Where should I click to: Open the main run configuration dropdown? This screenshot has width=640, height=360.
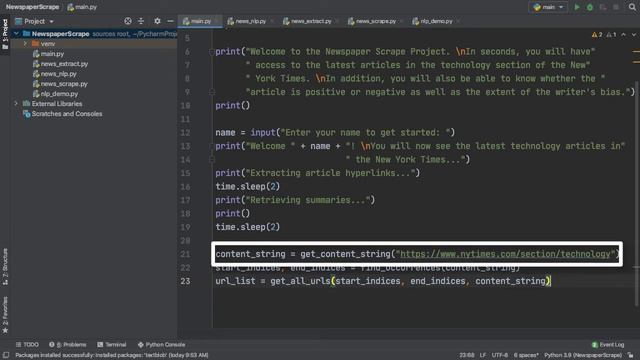[548, 7]
